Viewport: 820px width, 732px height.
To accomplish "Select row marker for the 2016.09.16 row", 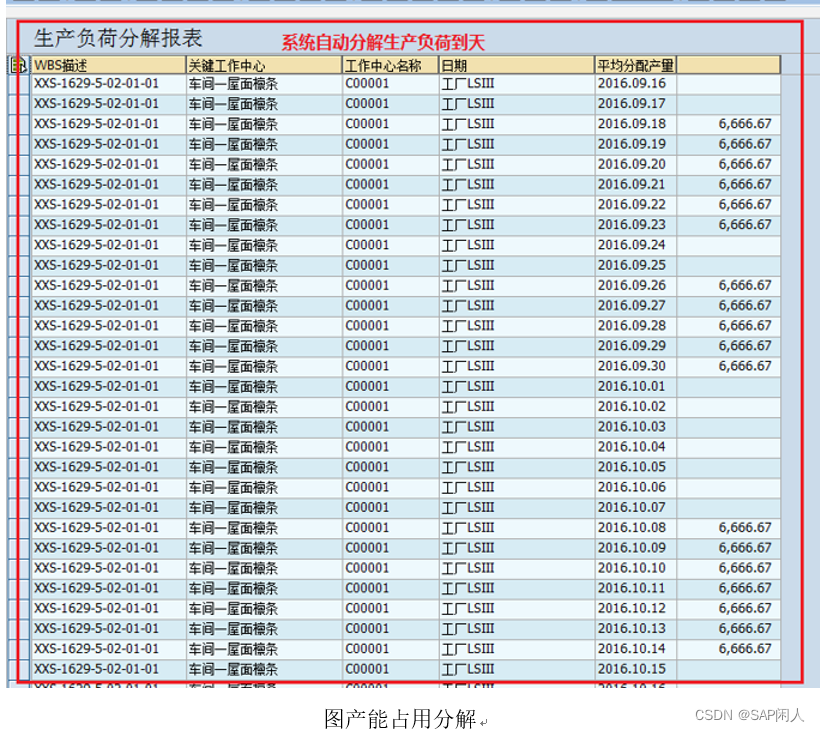I will 19,84.
